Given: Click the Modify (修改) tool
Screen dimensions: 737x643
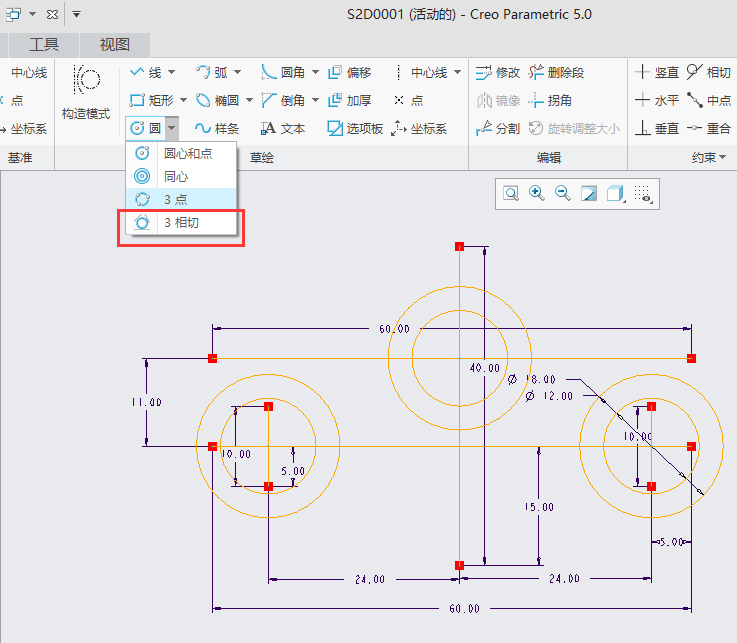Looking at the screenshot, I should pos(498,72).
